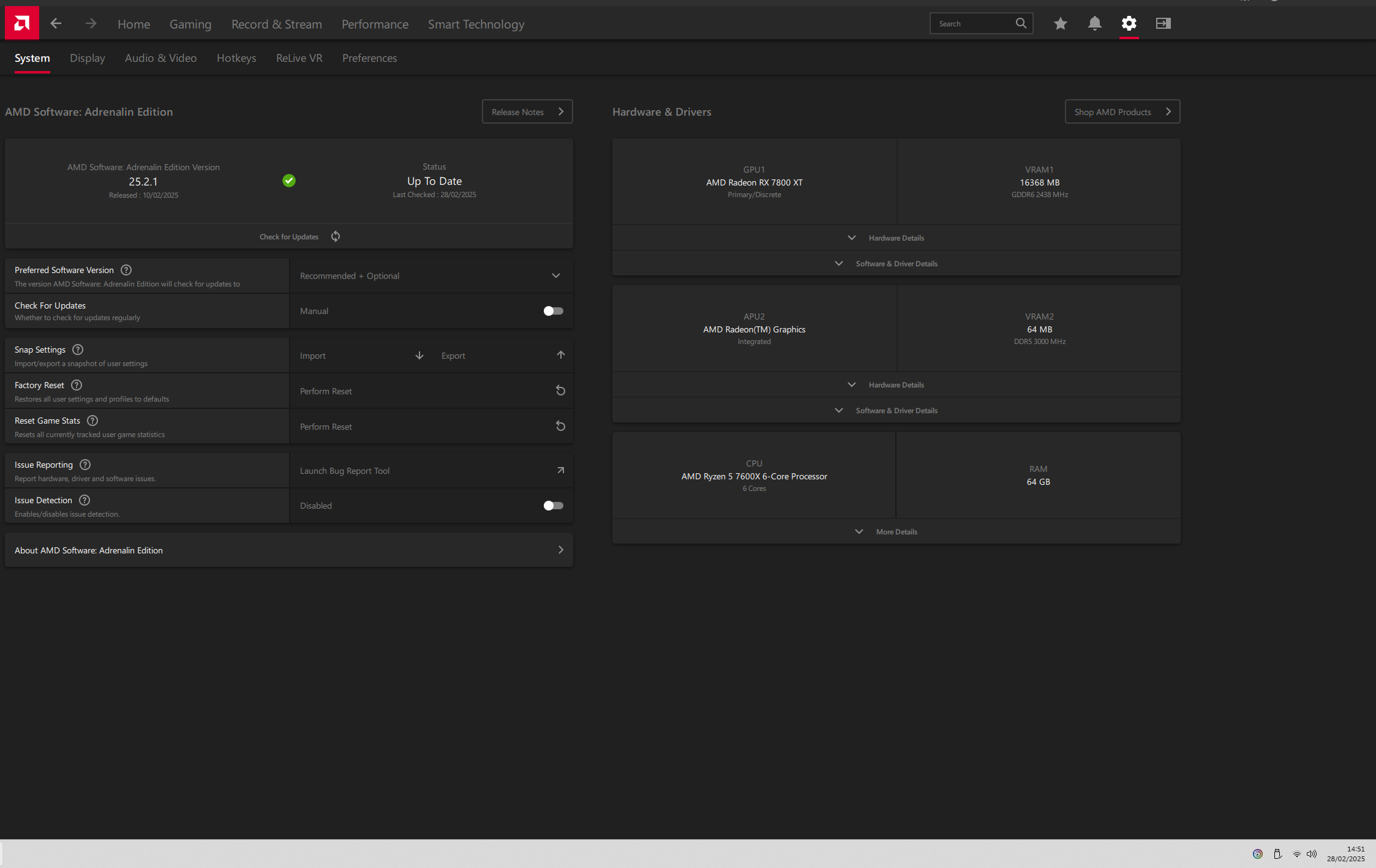The width and height of the screenshot is (1376, 868).
Task: Open About AMD Software: Adrenalin Edition
Action: coord(289,550)
